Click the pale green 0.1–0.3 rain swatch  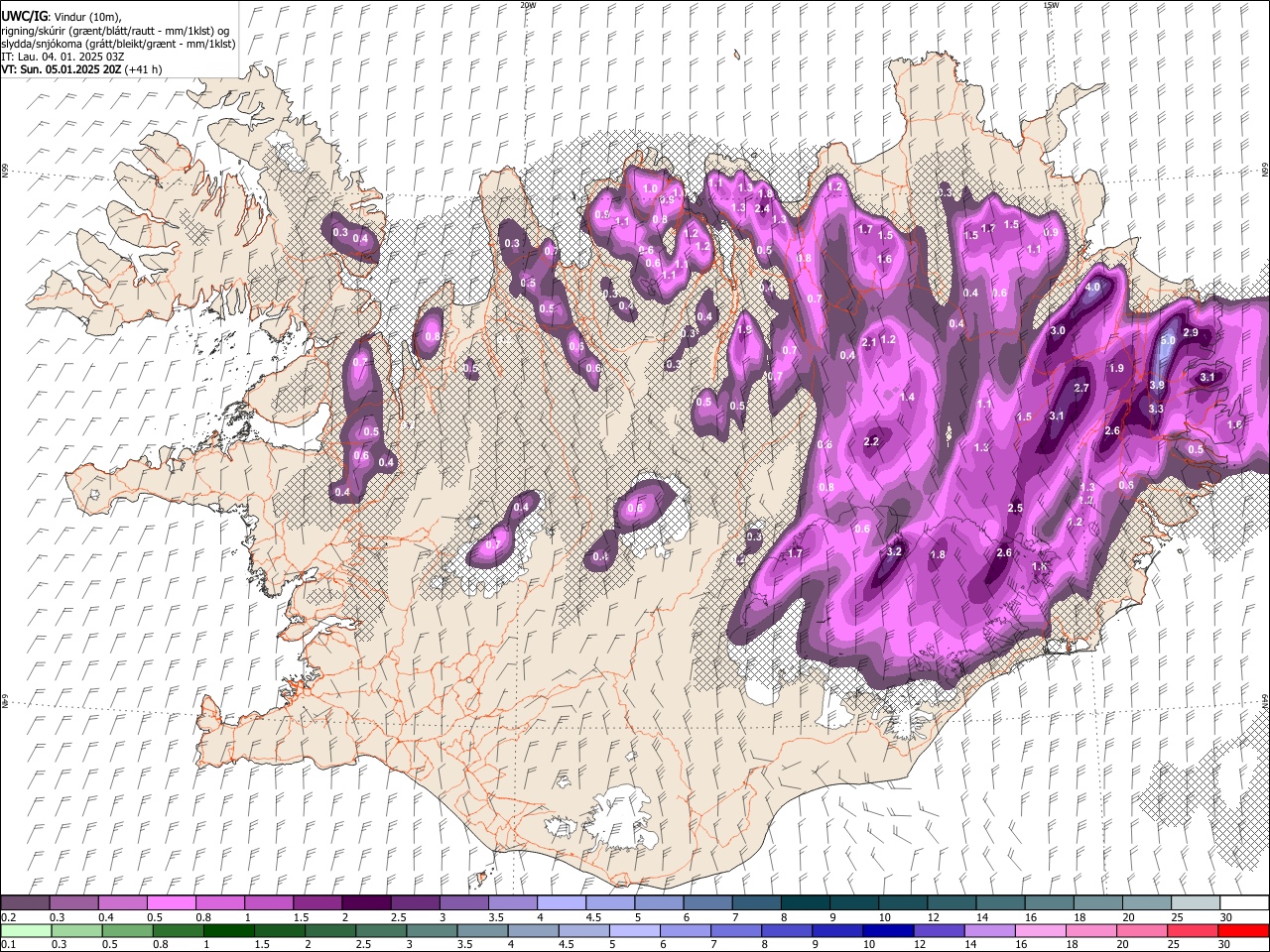(25, 930)
